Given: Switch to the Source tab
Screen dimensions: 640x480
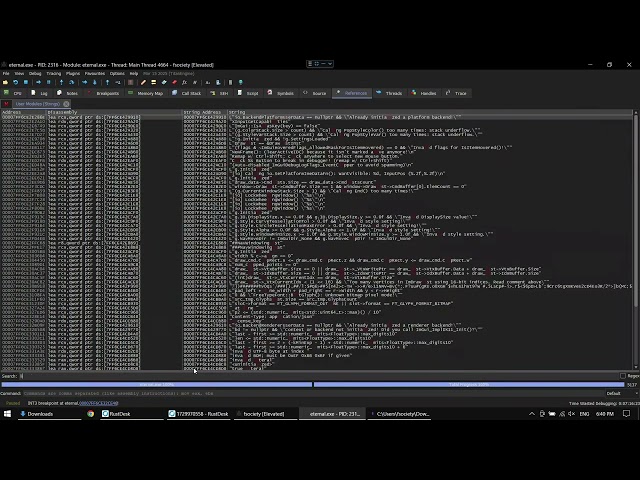Looking at the screenshot, I should coord(315,93).
